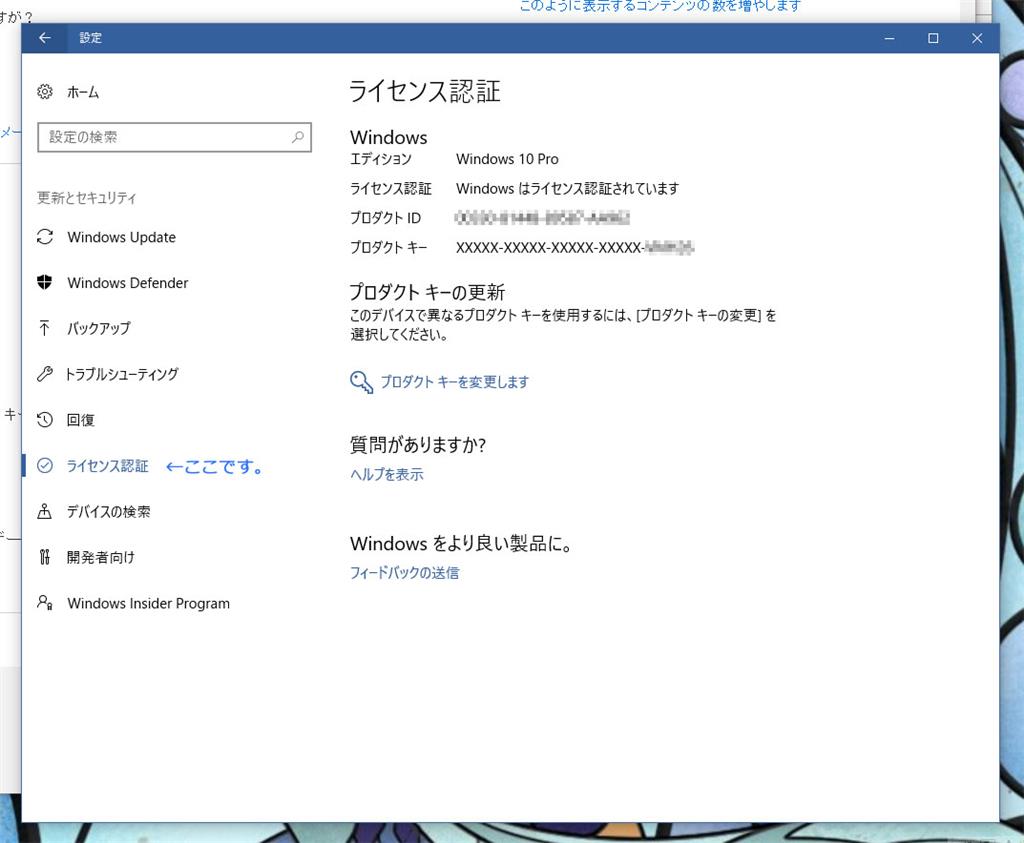
Task: Click the Find my device icon
Action: click(x=44, y=511)
